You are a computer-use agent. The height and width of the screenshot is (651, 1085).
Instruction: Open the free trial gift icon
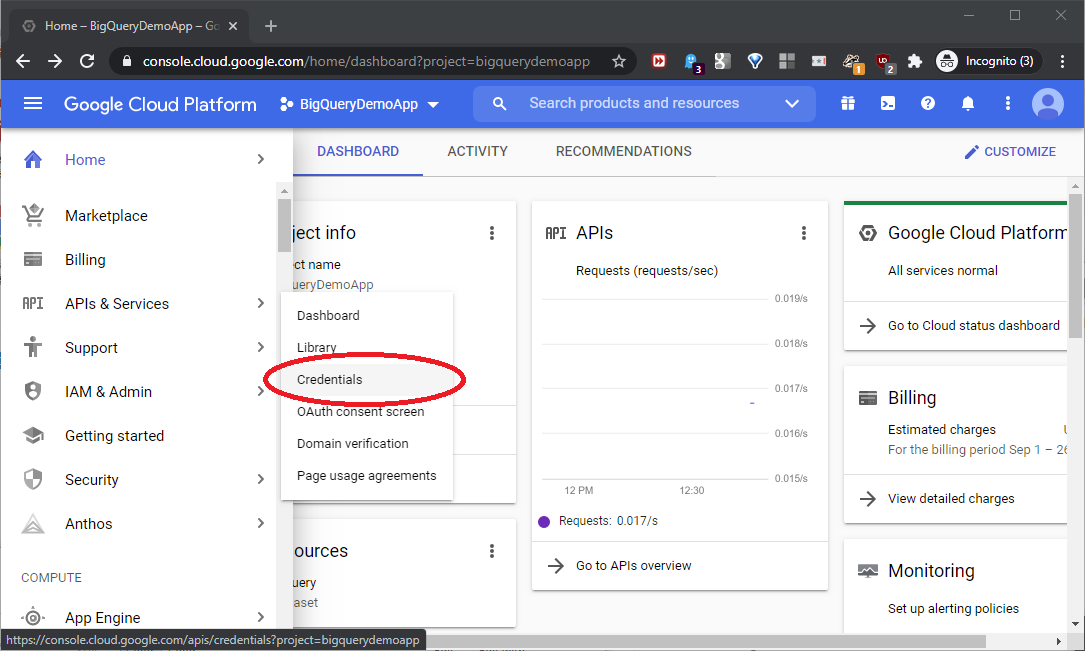click(848, 104)
